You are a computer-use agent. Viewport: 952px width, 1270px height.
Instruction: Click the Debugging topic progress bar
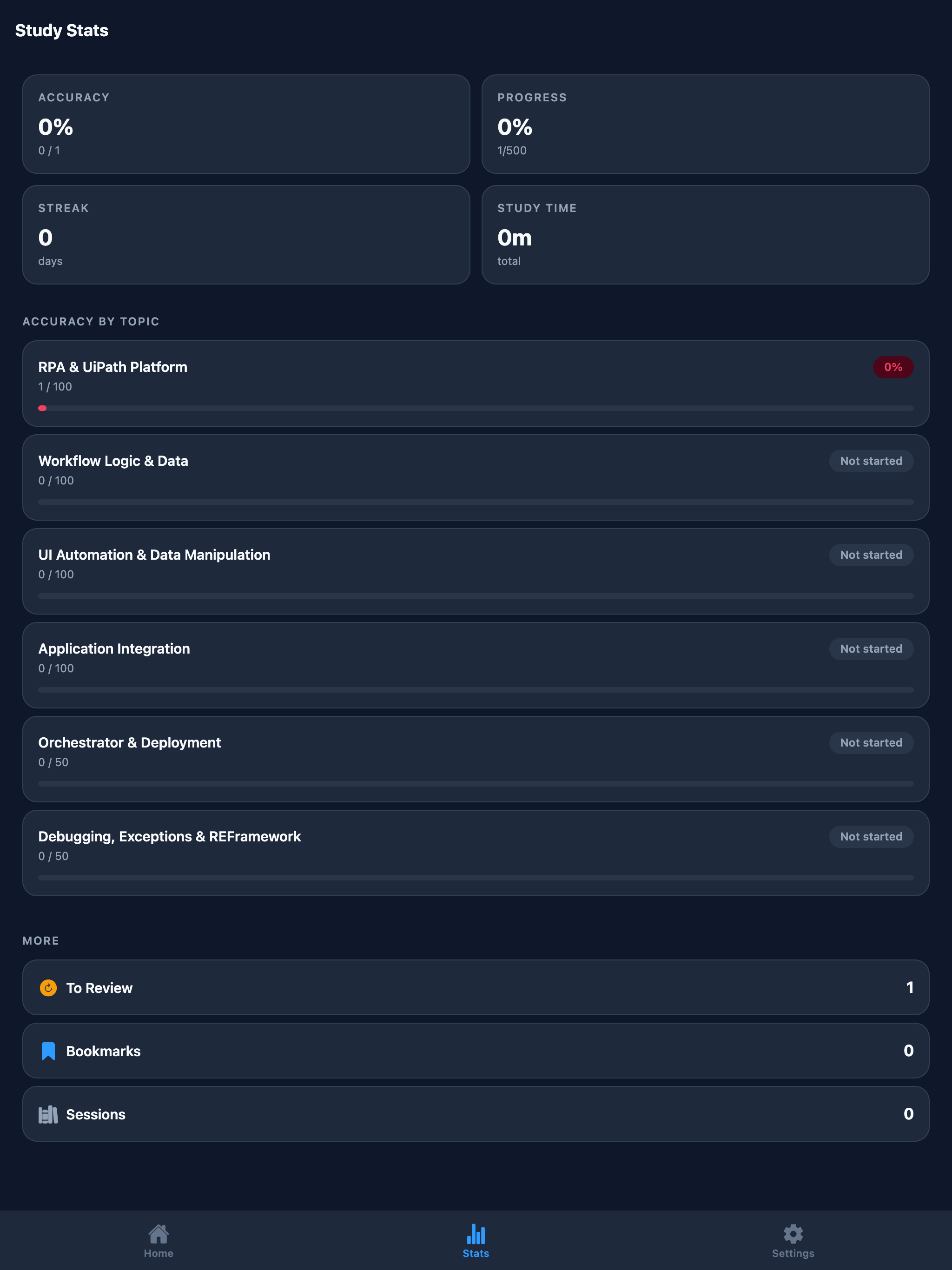click(x=476, y=877)
